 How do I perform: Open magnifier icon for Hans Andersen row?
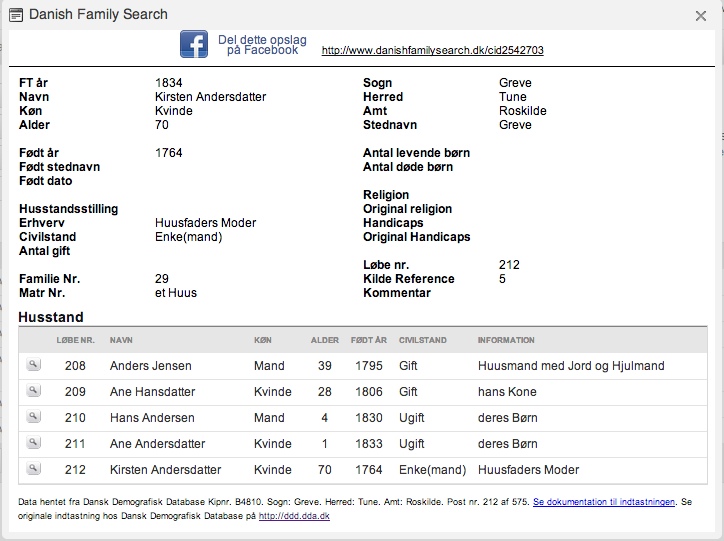[33, 417]
